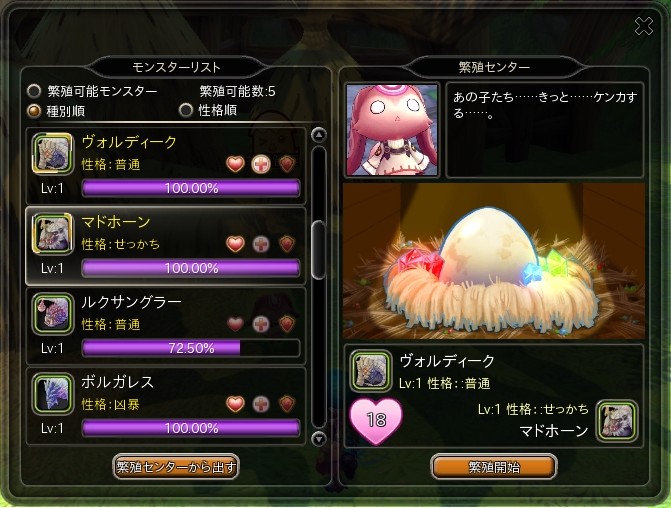
Task: Click the scroll down arrow of monster list
Action: tap(318, 439)
